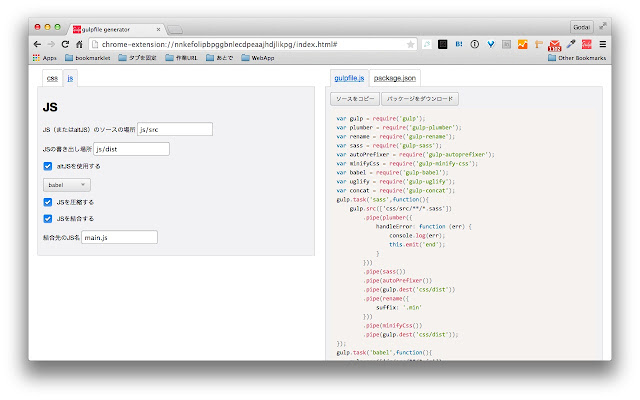Click the light puzzle extension icon beside the star
Screen dimensions: 640x400
click(427, 44)
